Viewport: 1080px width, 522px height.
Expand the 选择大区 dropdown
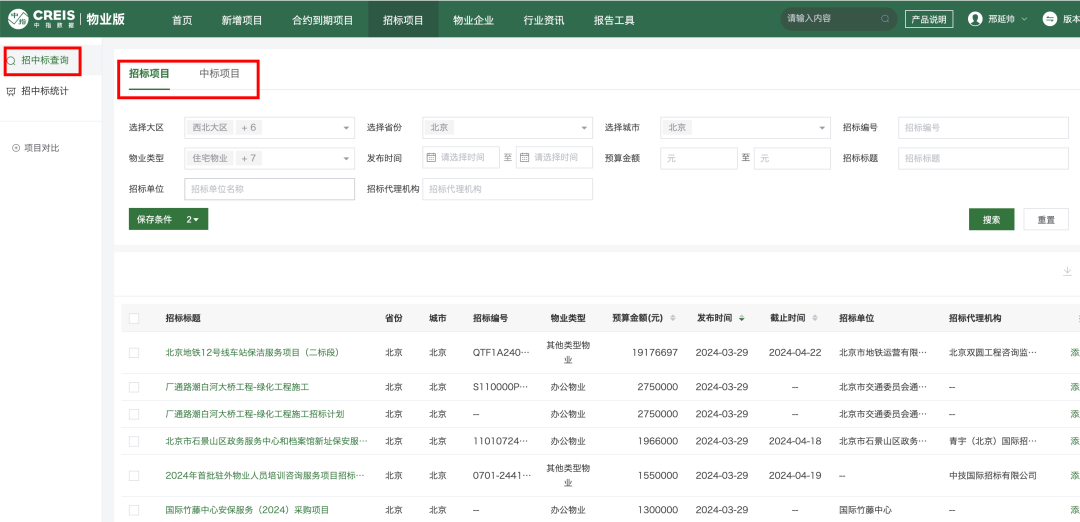pos(346,128)
